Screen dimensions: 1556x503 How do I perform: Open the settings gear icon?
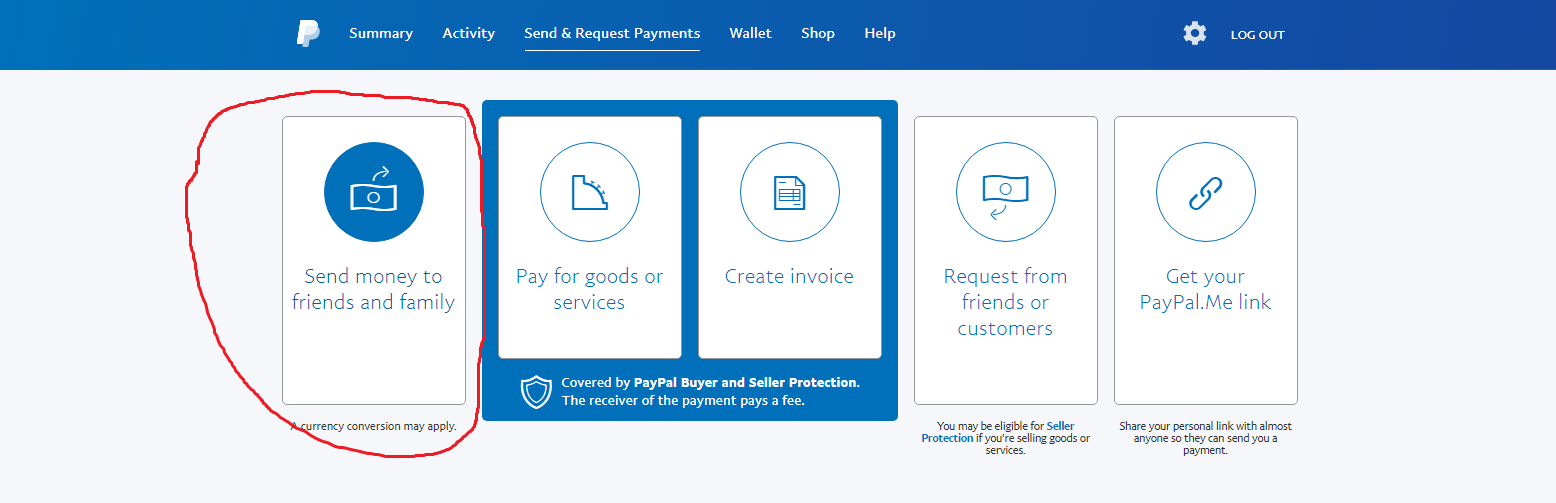pyautogui.click(x=1194, y=34)
